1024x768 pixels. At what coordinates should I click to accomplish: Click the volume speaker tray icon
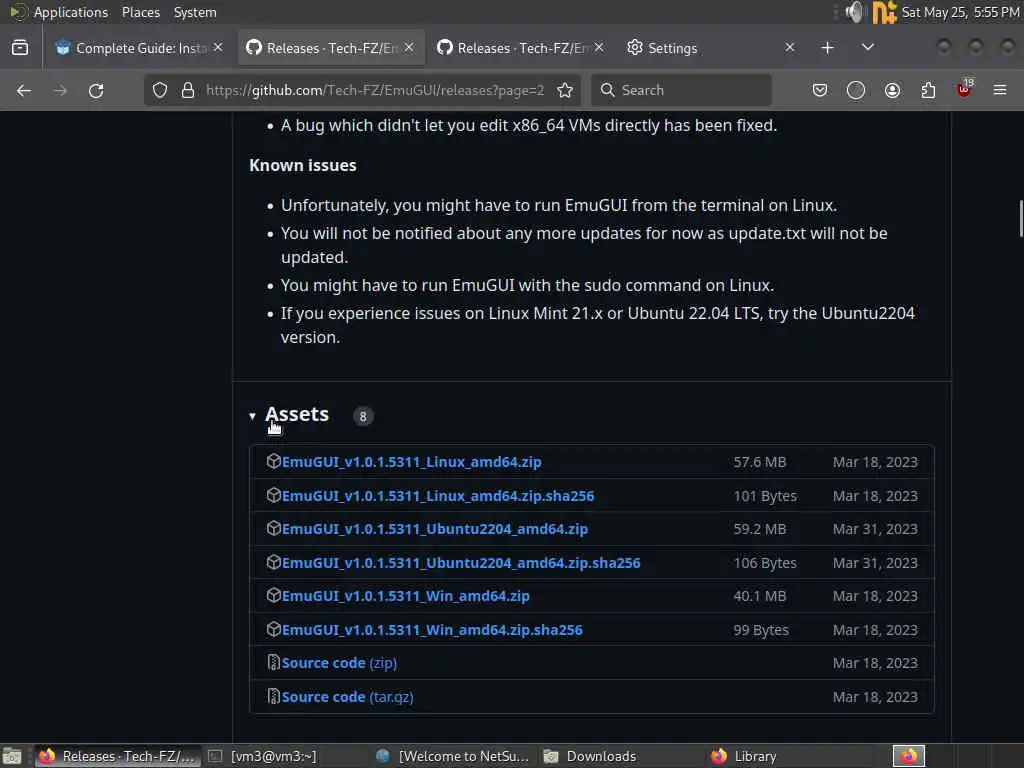pyautogui.click(x=854, y=12)
